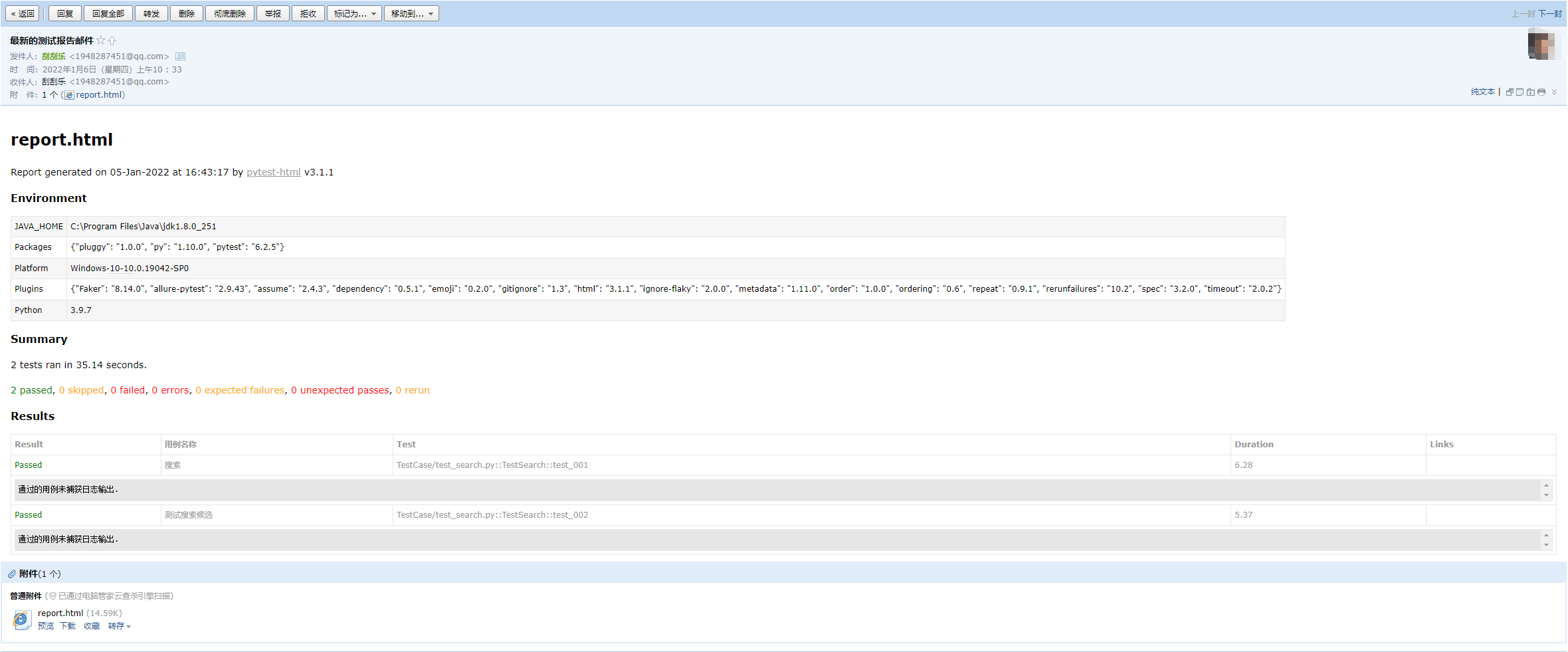
Task: Click 收藏 to favorite attachment
Action: point(92,626)
